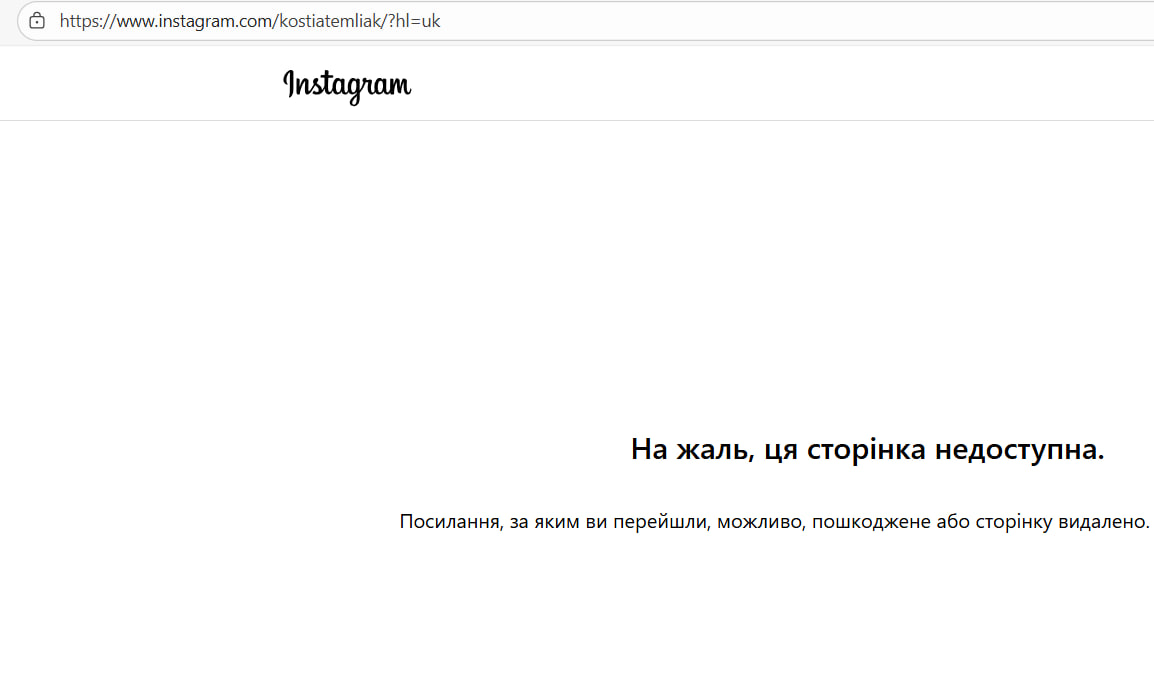Click the word "Посилання" in error description
This screenshot has height=694, width=1154.
click(448, 522)
